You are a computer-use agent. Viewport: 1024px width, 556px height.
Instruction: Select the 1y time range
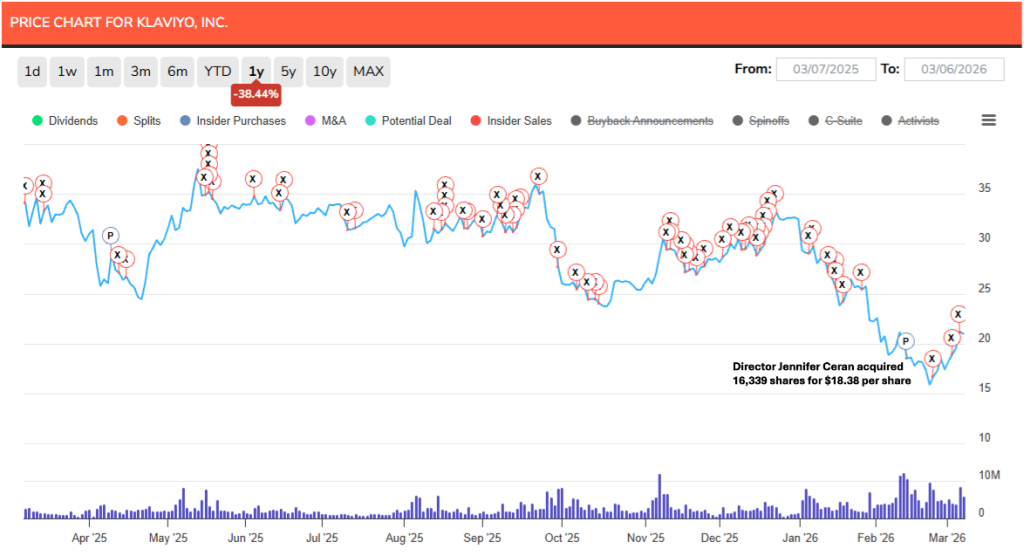256,71
